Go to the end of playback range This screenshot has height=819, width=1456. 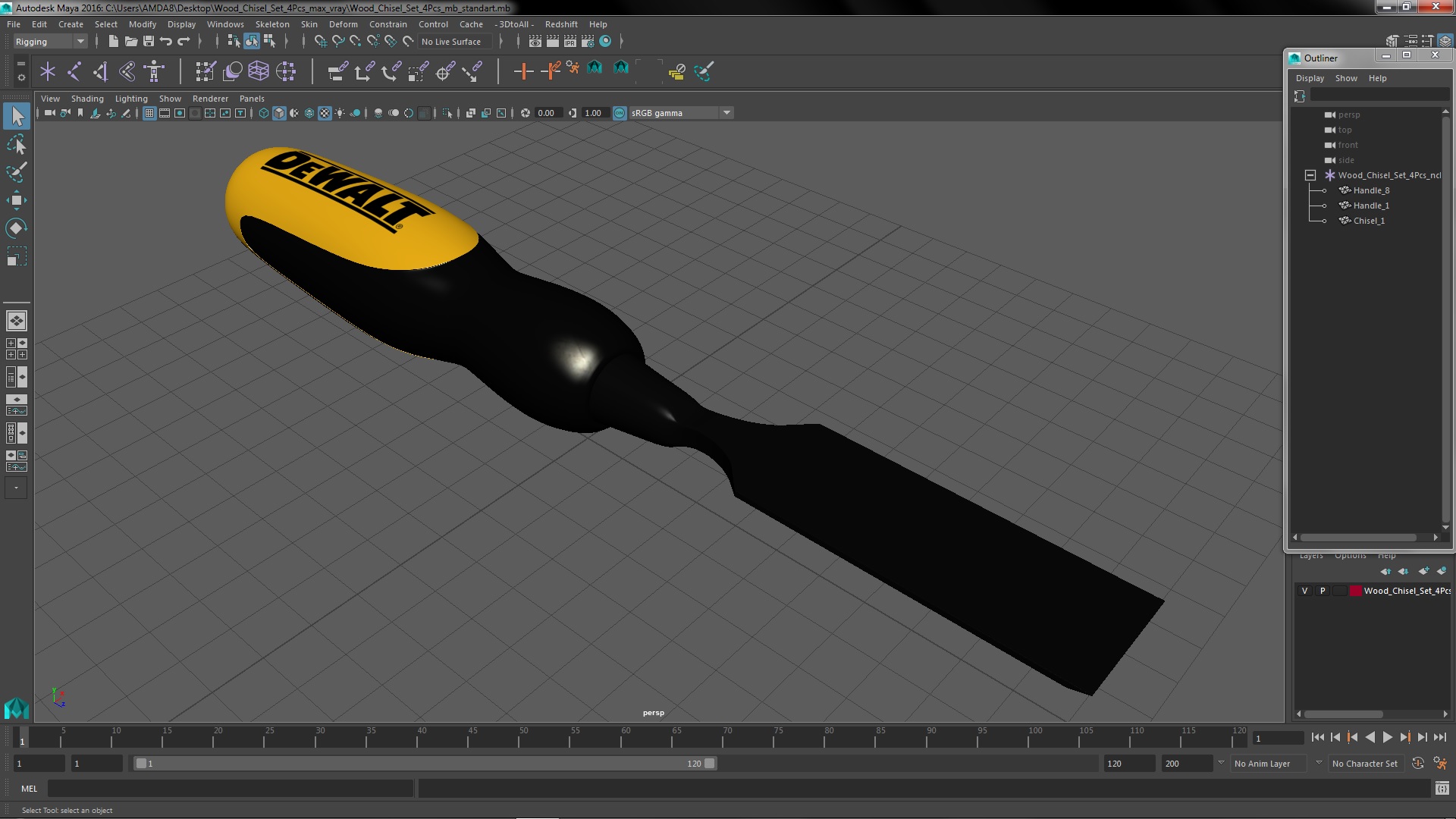1439,737
